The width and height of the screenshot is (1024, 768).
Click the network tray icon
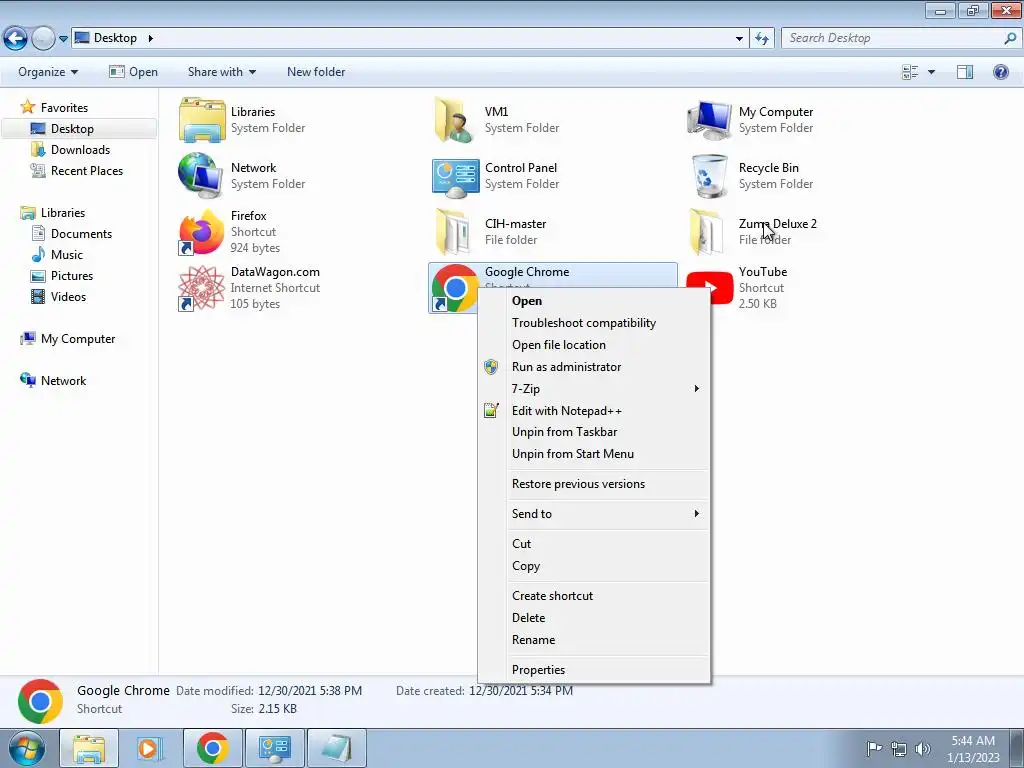(899, 748)
